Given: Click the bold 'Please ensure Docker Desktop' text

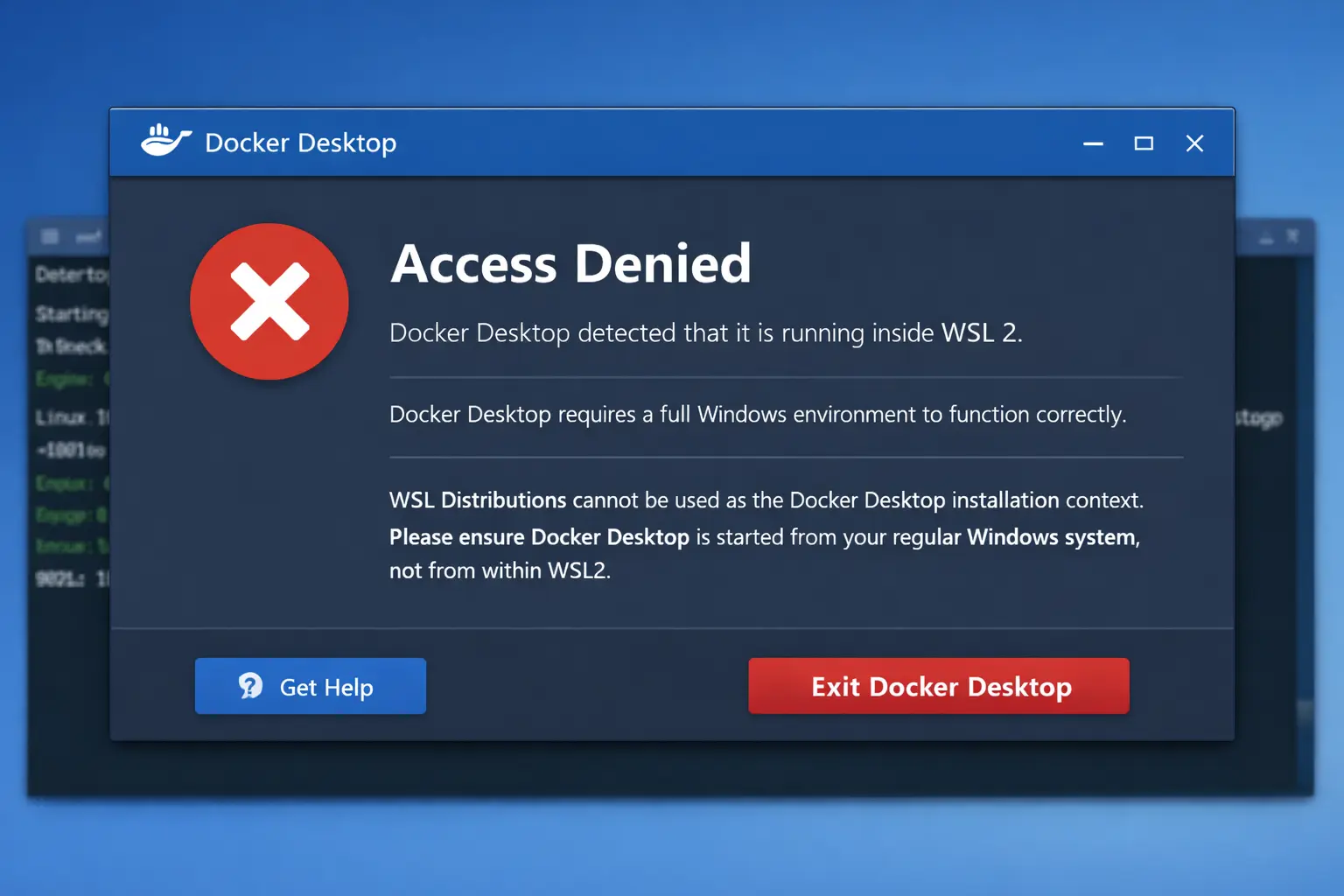Looking at the screenshot, I should pos(539,536).
